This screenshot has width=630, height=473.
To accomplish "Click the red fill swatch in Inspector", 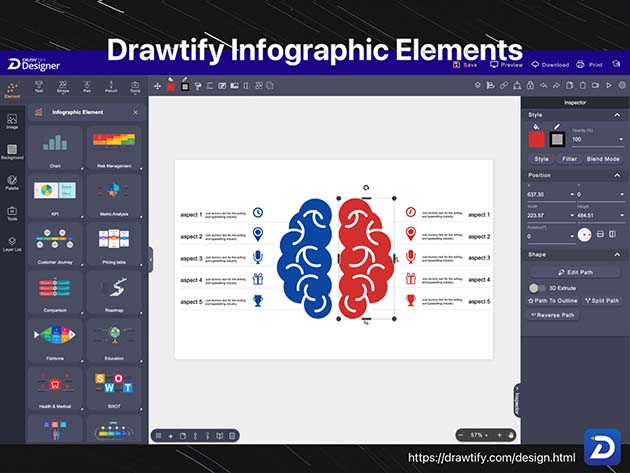I will (536, 139).
